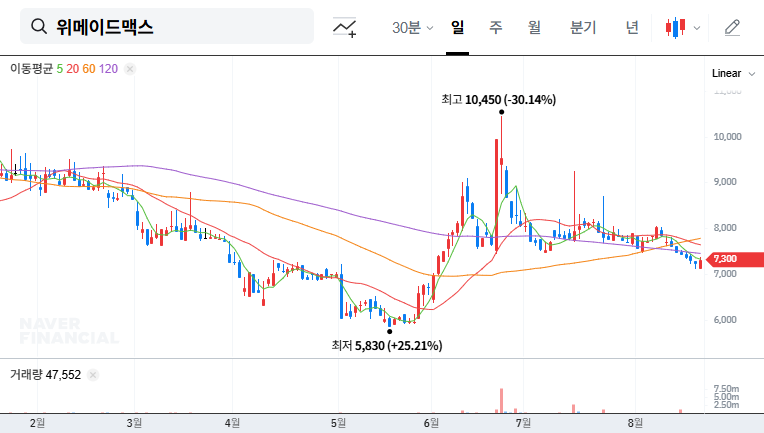Click the 2월 date axis label
The image size is (764, 433).
click(37, 423)
